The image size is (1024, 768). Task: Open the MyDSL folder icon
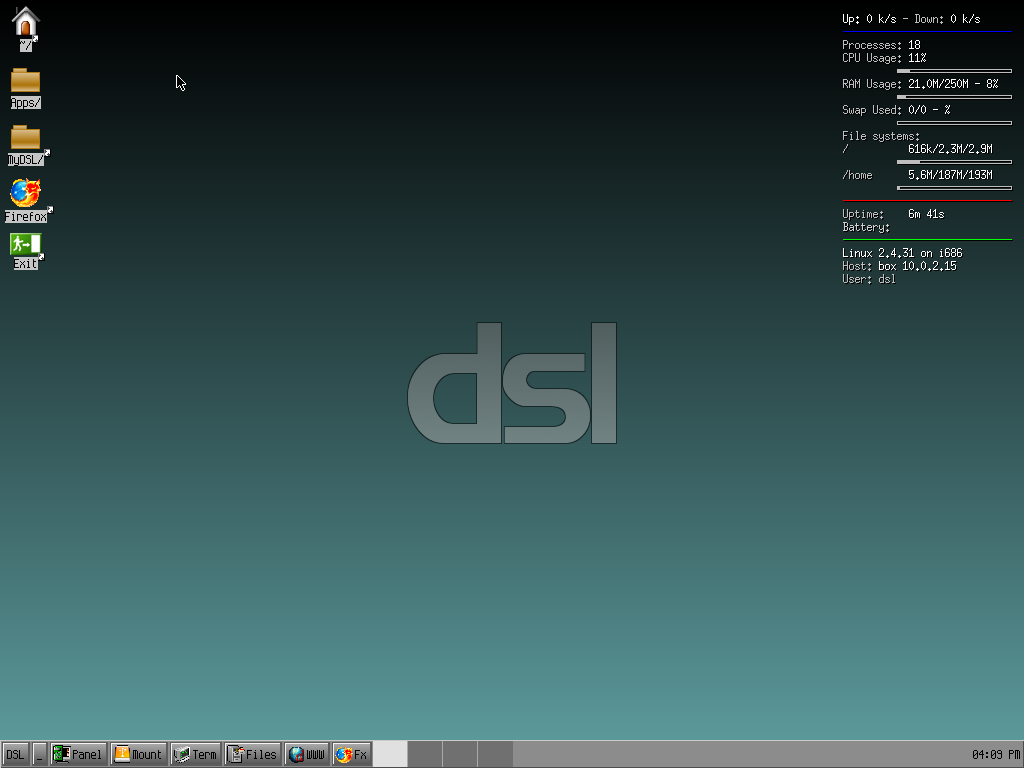(x=25, y=139)
